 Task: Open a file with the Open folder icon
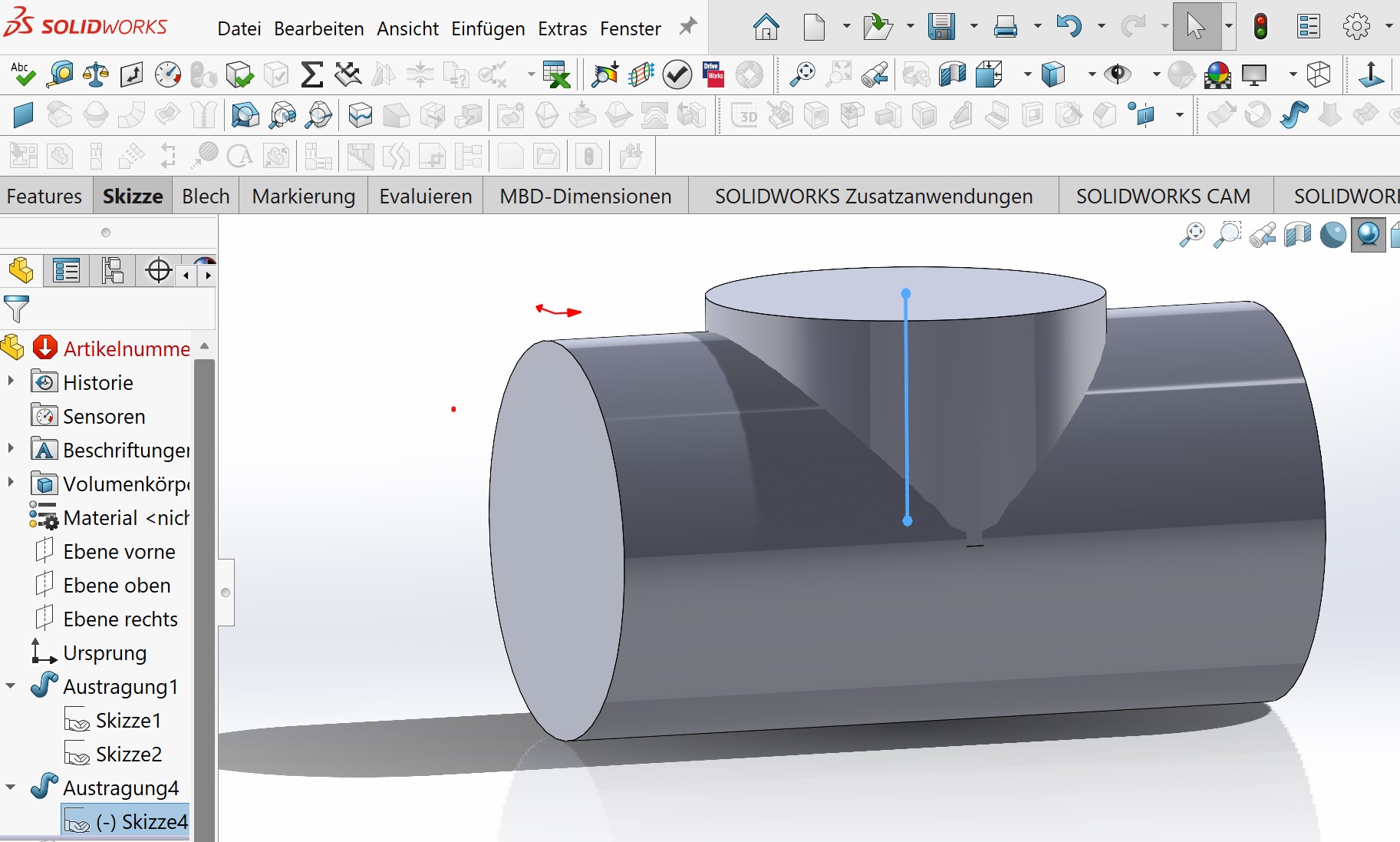tap(877, 28)
